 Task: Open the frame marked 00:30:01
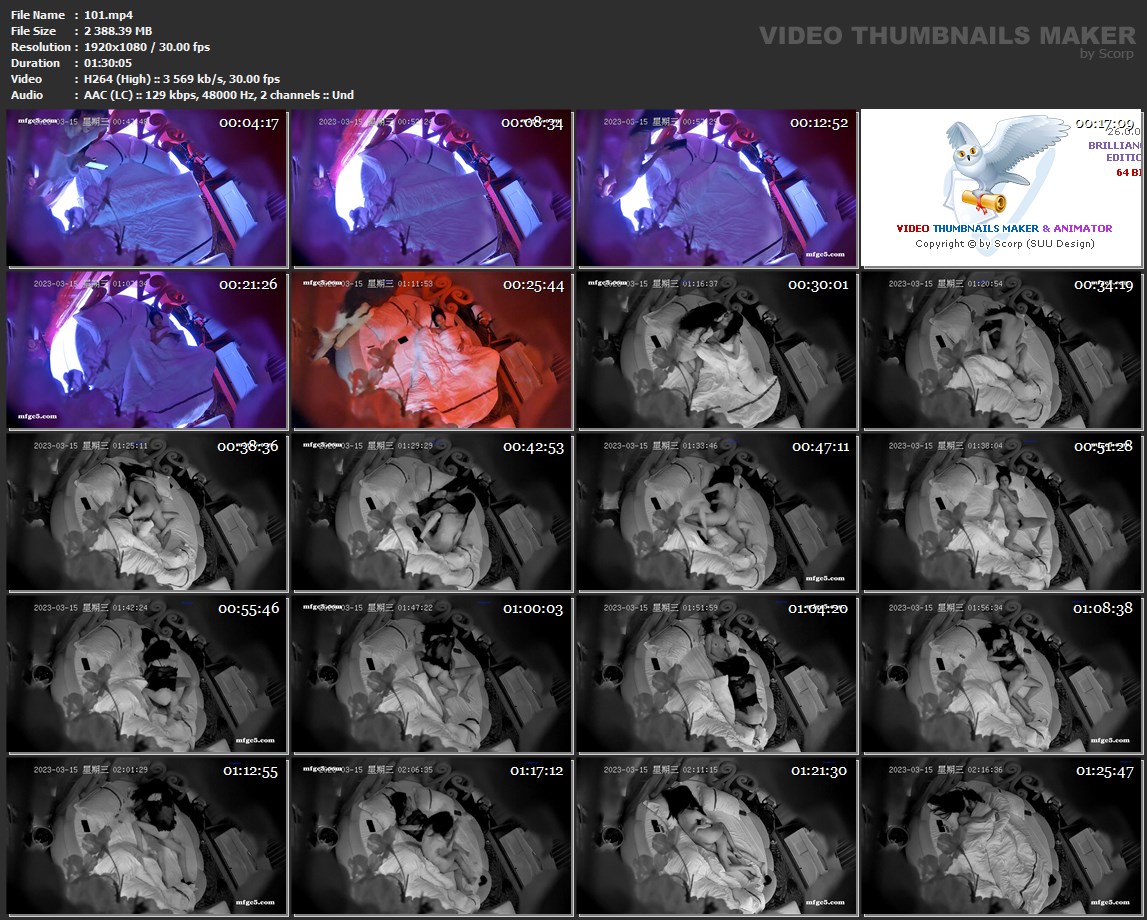coord(716,350)
